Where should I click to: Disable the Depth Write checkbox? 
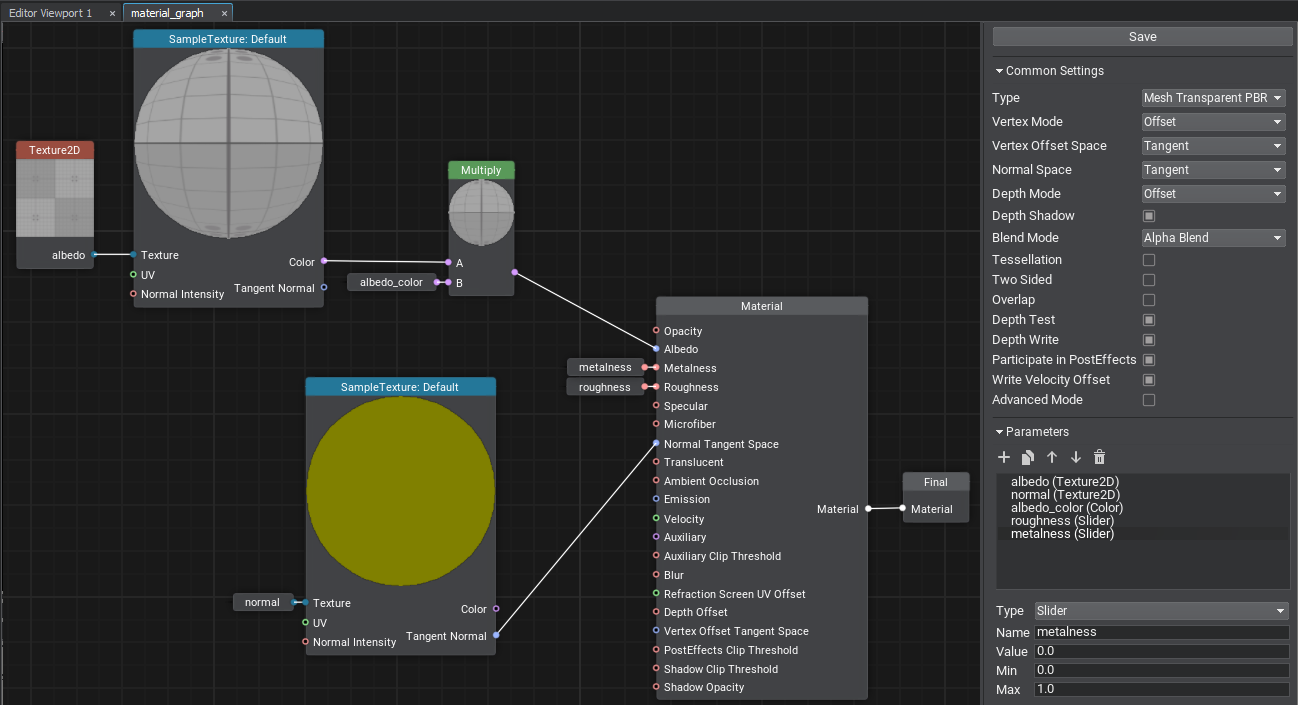1149,340
